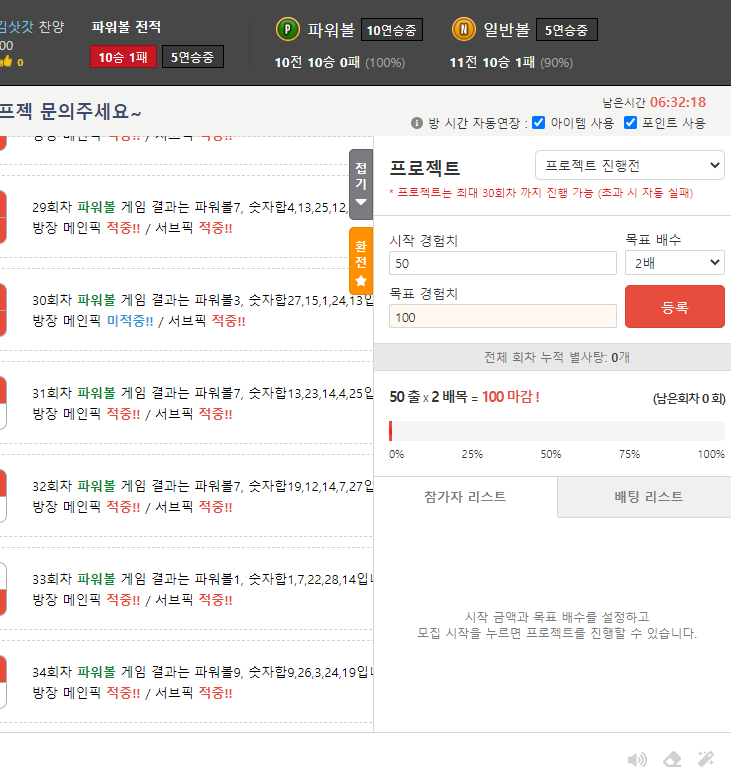Click the 시작 경험치 input field
The width and height of the screenshot is (731, 773).
(x=503, y=263)
